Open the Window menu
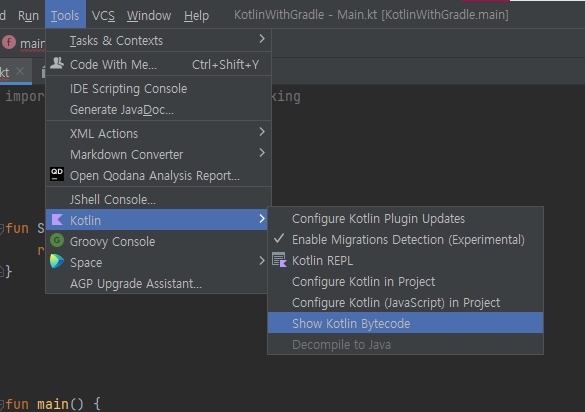Screen dimensions: 585x412 [x=149, y=16]
